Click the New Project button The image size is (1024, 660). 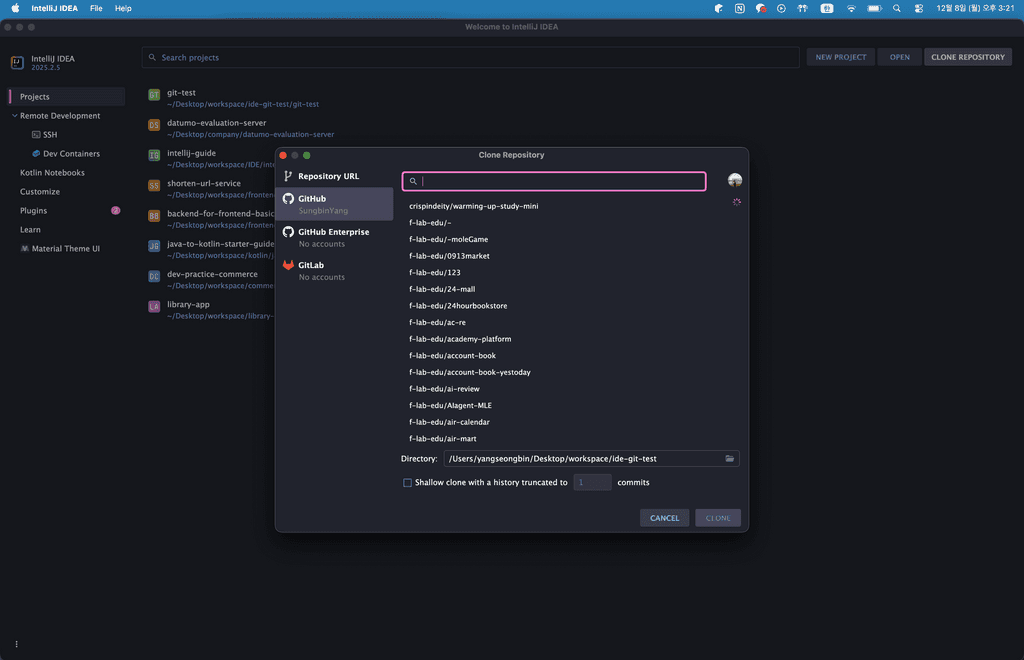(840, 57)
